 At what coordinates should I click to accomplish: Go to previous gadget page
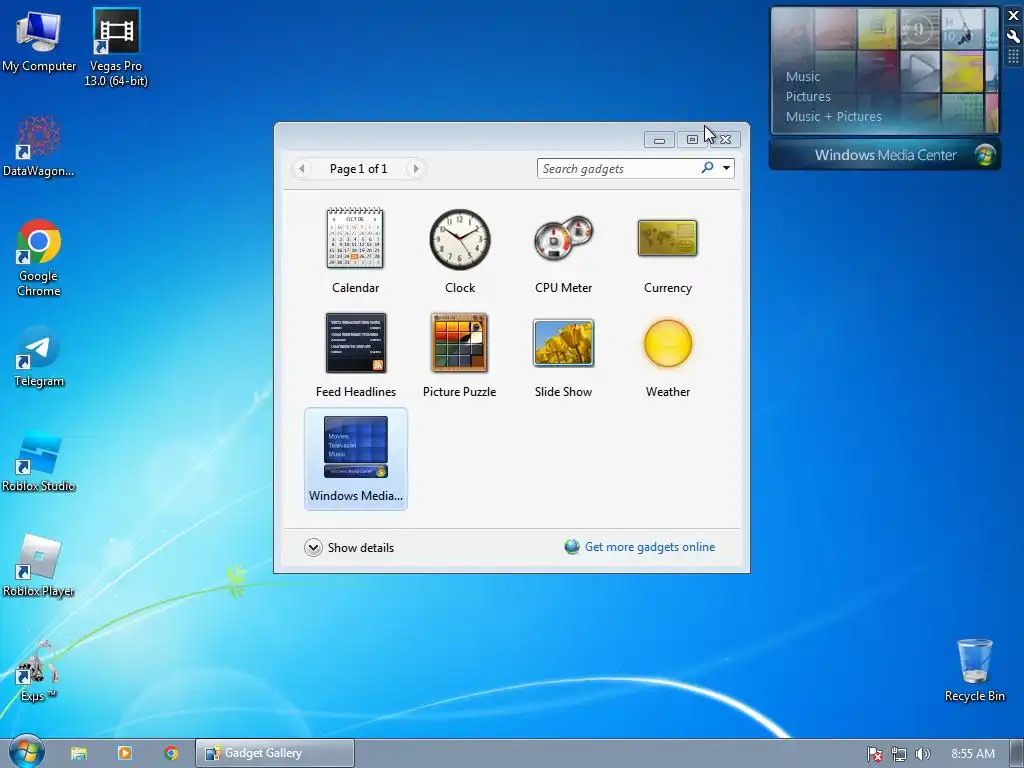[x=301, y=168]
